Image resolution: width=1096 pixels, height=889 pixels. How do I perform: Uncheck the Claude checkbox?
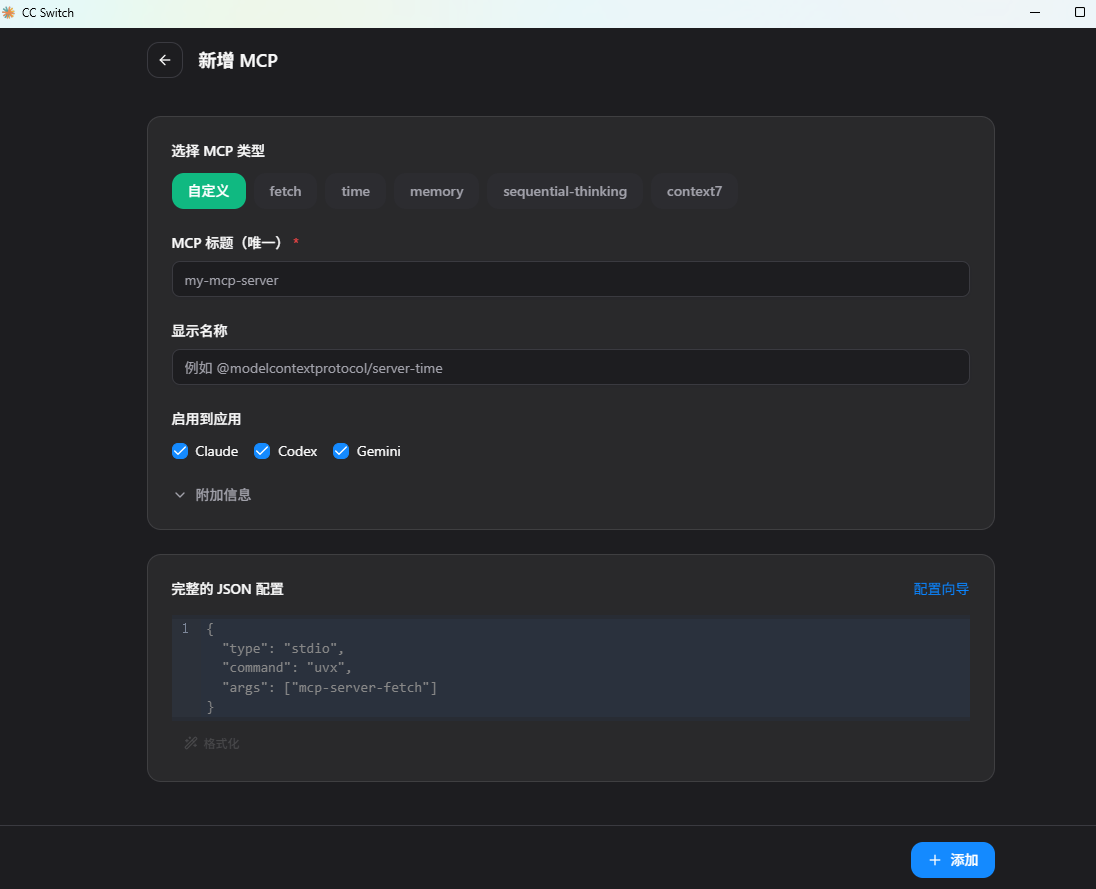click(180, 451)
